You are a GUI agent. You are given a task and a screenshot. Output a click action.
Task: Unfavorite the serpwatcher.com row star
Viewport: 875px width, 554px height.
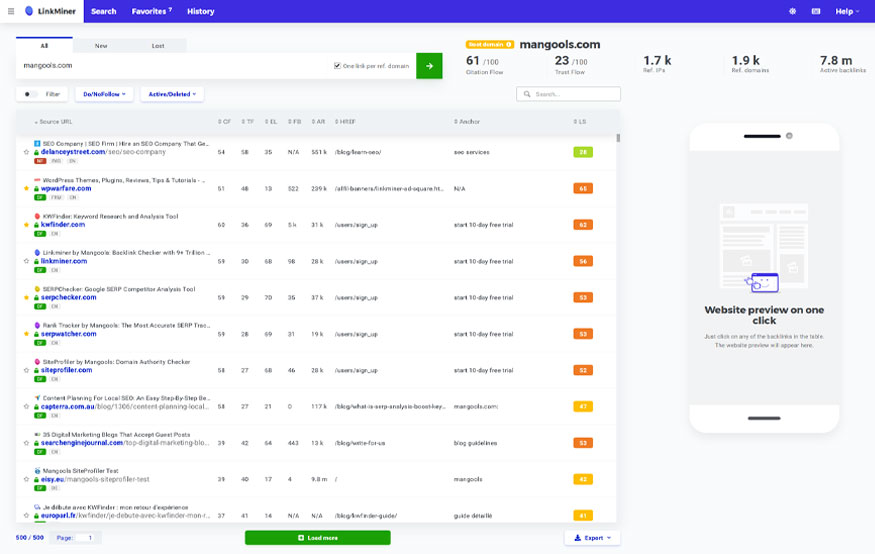26,334
